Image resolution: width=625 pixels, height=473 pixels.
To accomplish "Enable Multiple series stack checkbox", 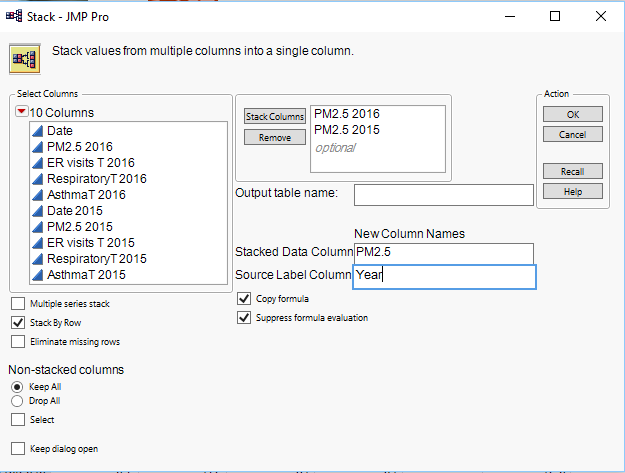I will click(x=17, y=303).
